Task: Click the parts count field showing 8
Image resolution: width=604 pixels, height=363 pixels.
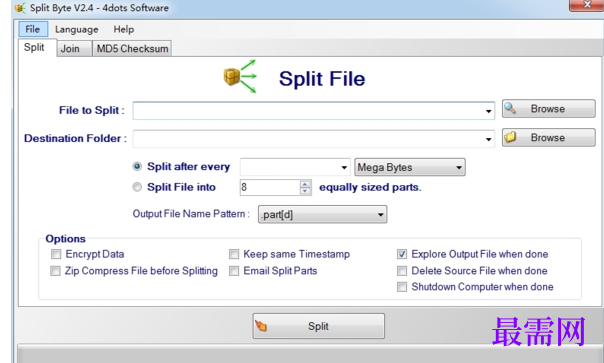Action: [270, 187]
